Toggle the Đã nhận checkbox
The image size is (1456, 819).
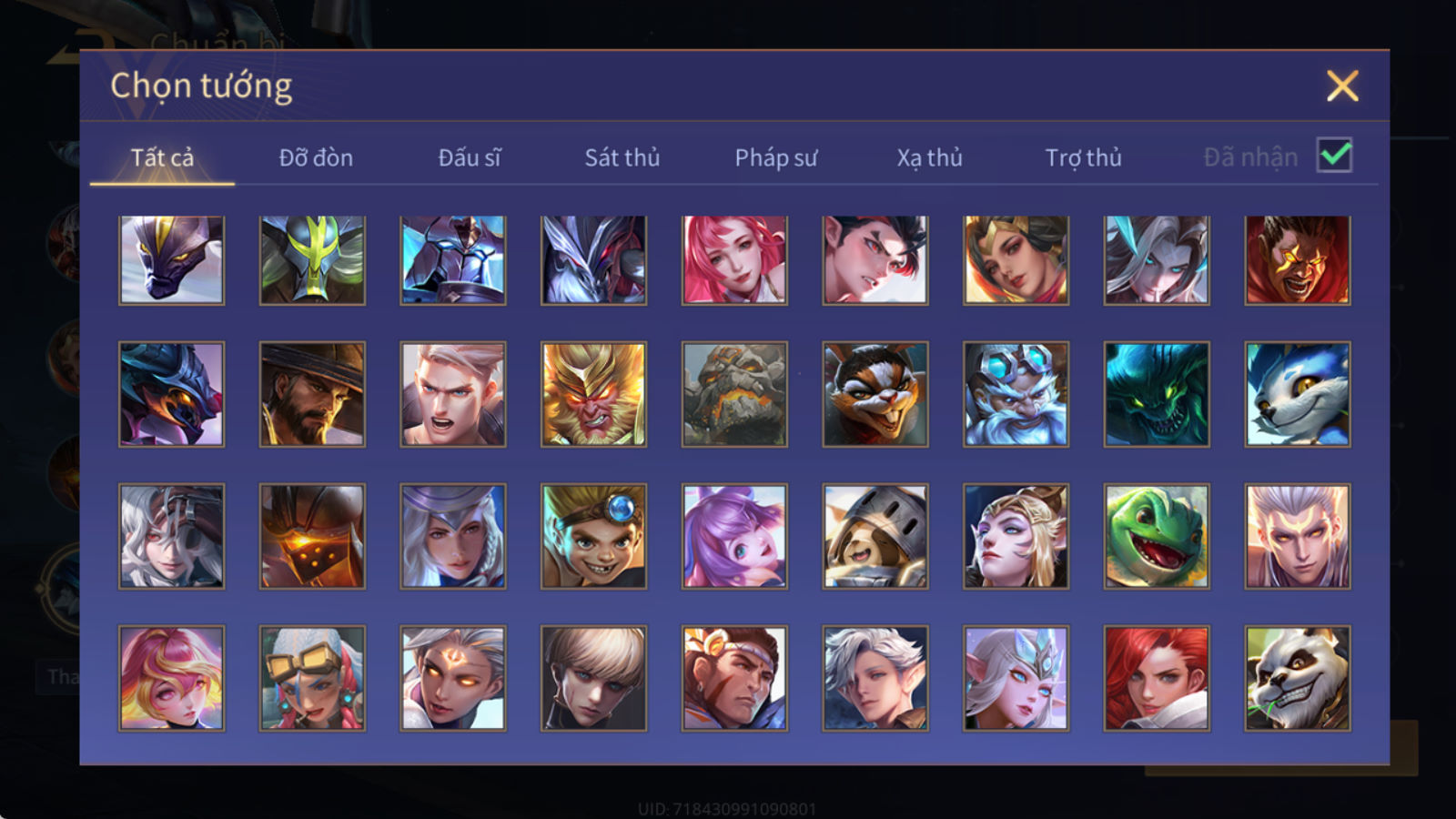pos(1335,156)
